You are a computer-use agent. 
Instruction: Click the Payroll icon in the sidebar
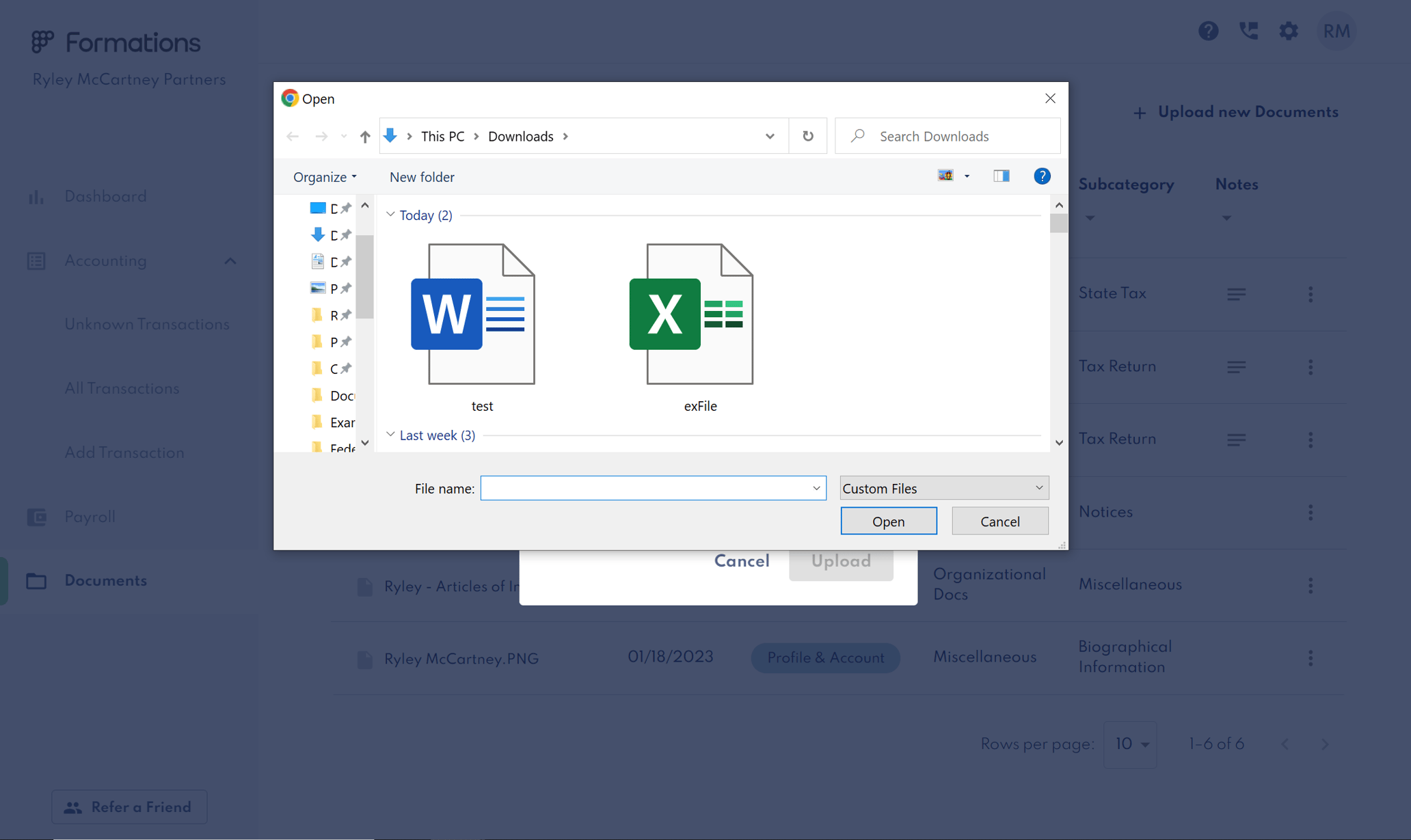[x=36, y=517]
